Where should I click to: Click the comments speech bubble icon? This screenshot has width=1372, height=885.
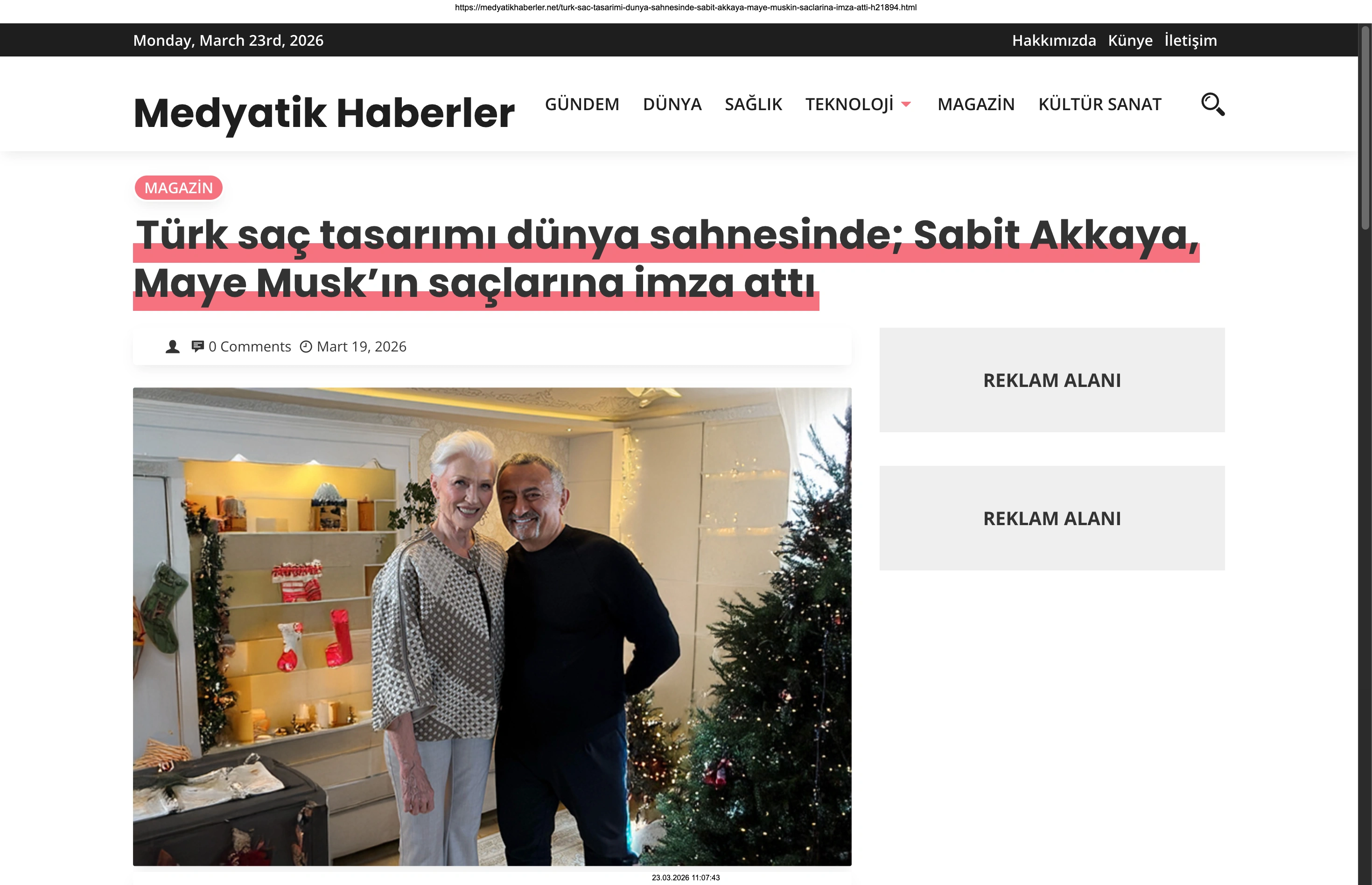click(x=198, y=346)
